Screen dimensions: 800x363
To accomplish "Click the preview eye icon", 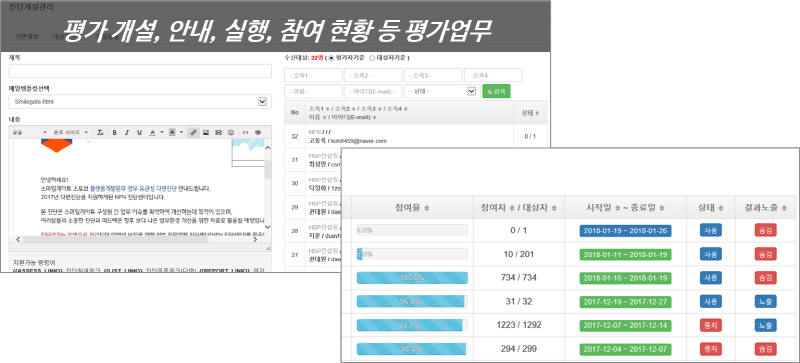I will [x=258, y=132].
